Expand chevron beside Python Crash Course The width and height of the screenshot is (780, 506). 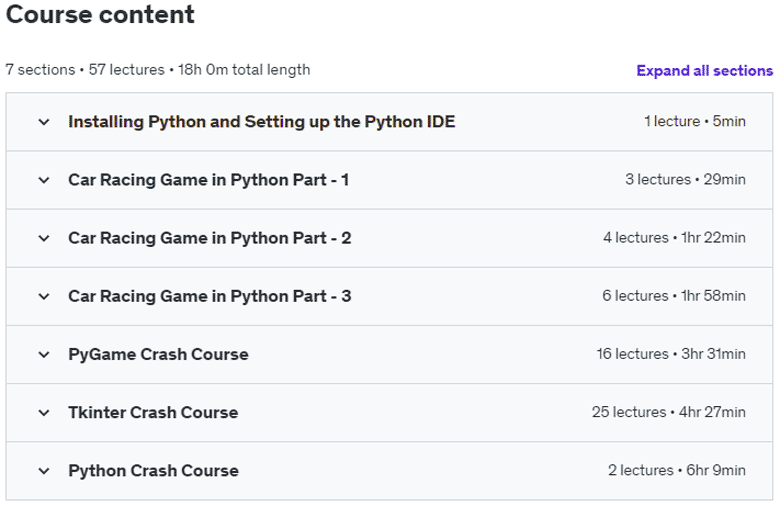pos(44,471)
